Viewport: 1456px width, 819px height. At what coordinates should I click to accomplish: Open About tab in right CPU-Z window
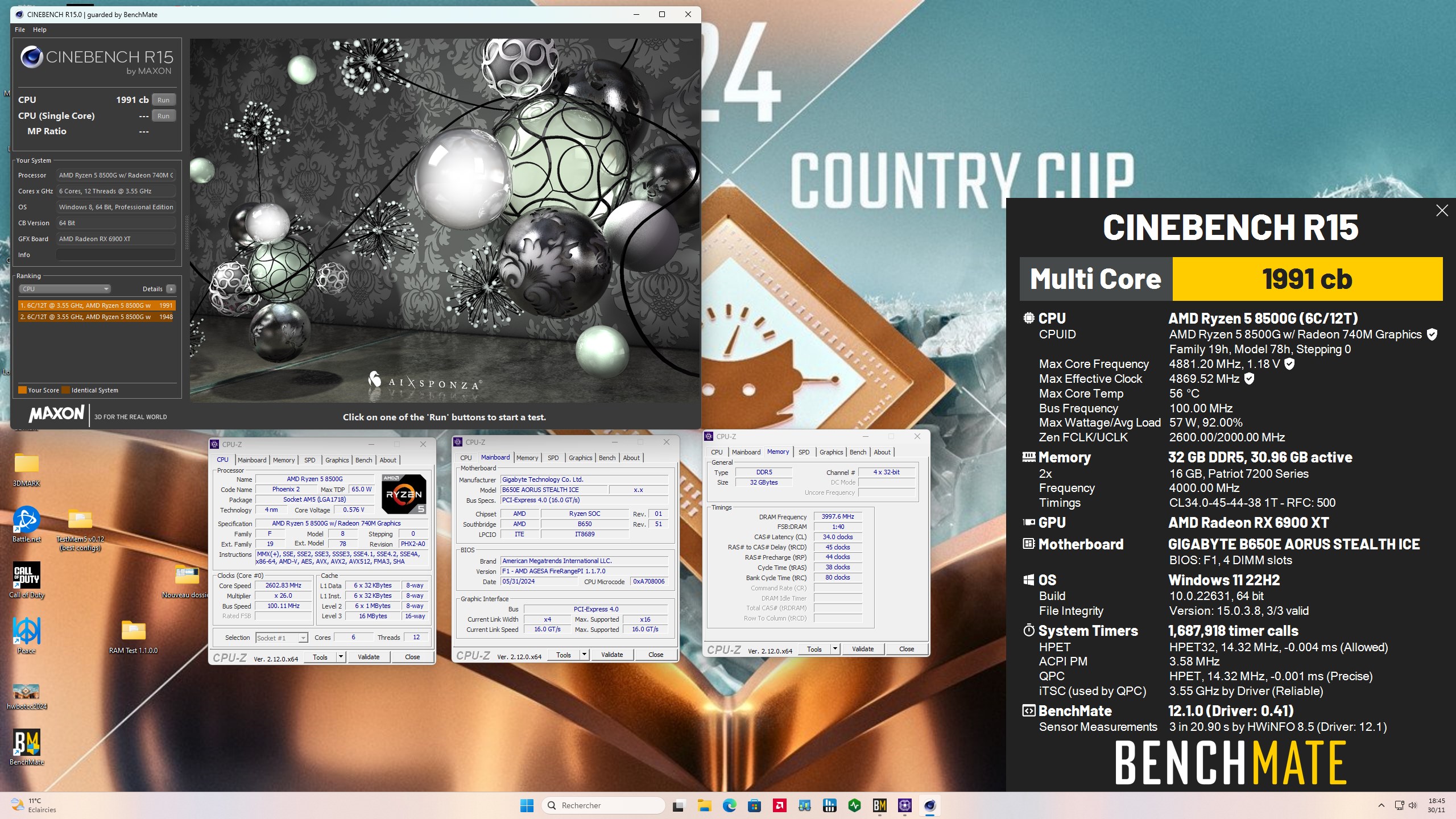pos(882,452)
